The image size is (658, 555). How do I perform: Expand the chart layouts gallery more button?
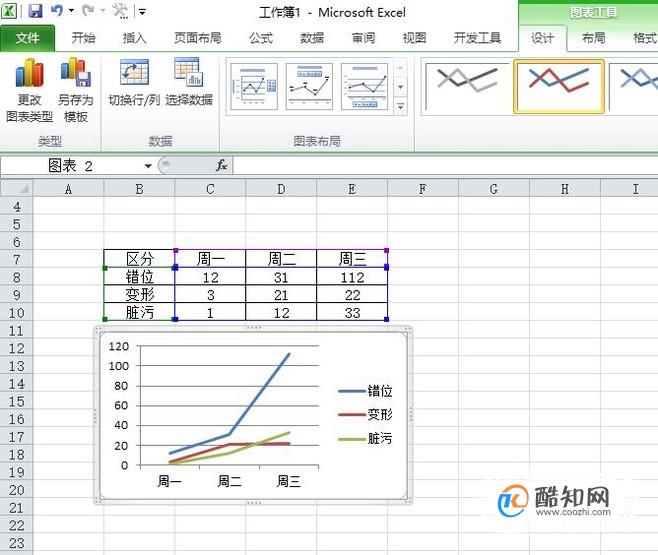pyautogui.click(x=401, y=107)
